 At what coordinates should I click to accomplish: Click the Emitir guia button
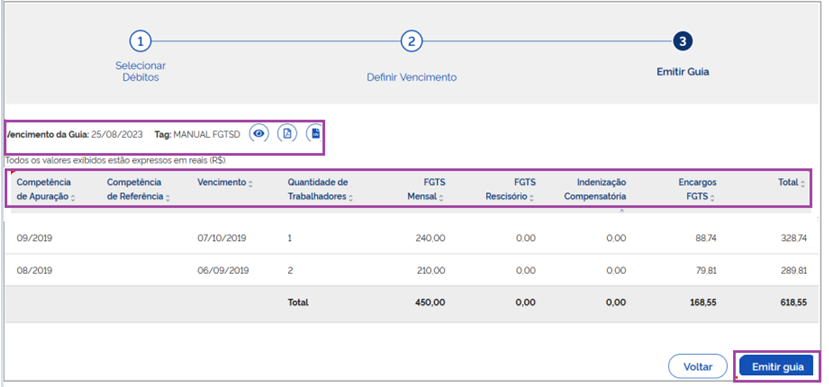coord(778,366)
